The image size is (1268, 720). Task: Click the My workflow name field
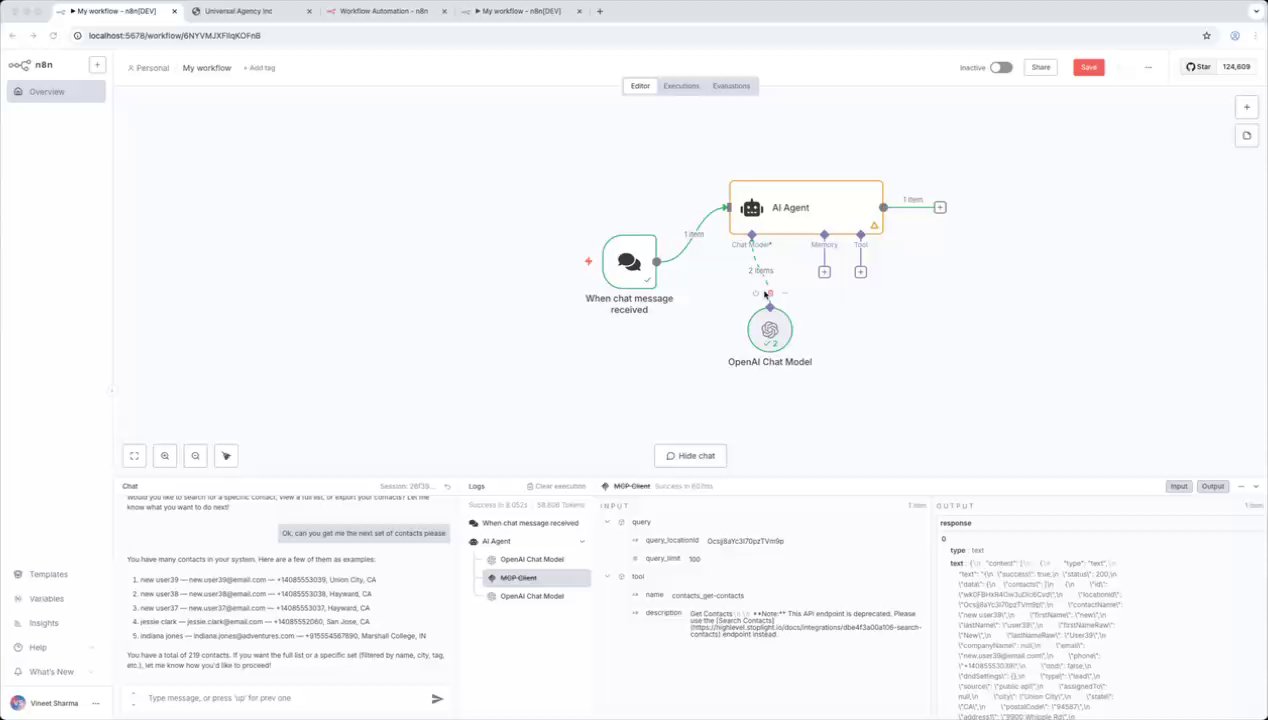point(207,68)
